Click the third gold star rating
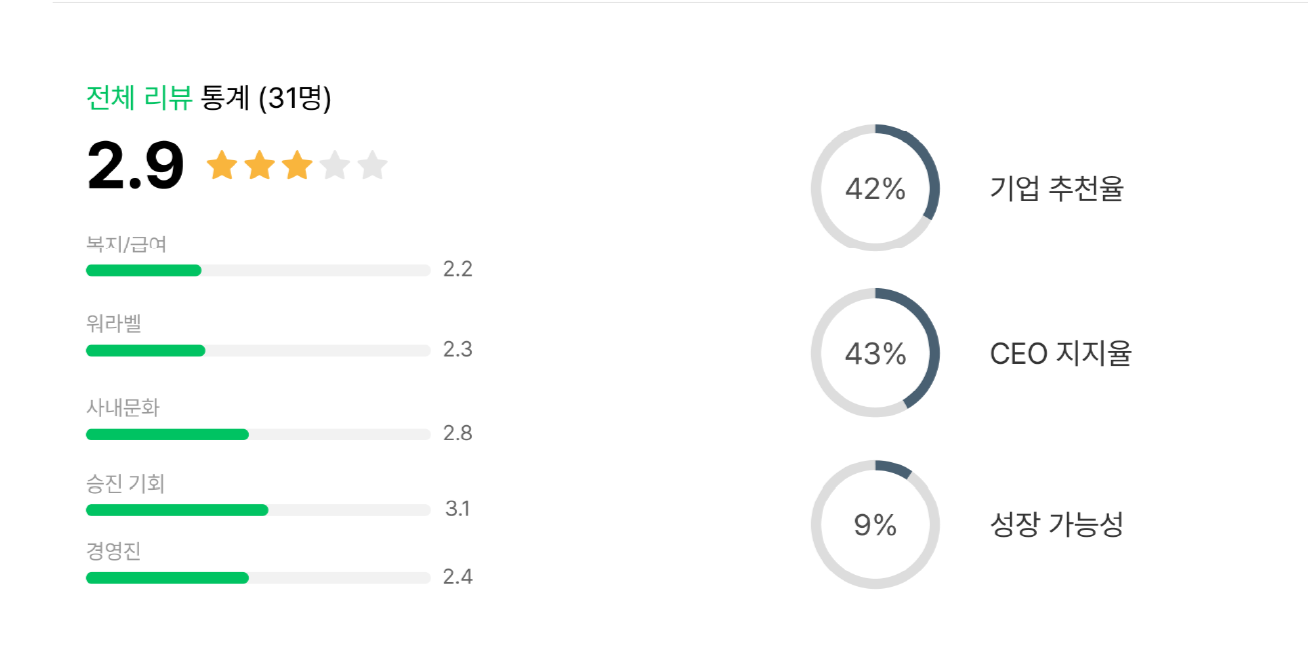Image resolution: width=1308 pixels, height=664 pixels. point(297,165)
